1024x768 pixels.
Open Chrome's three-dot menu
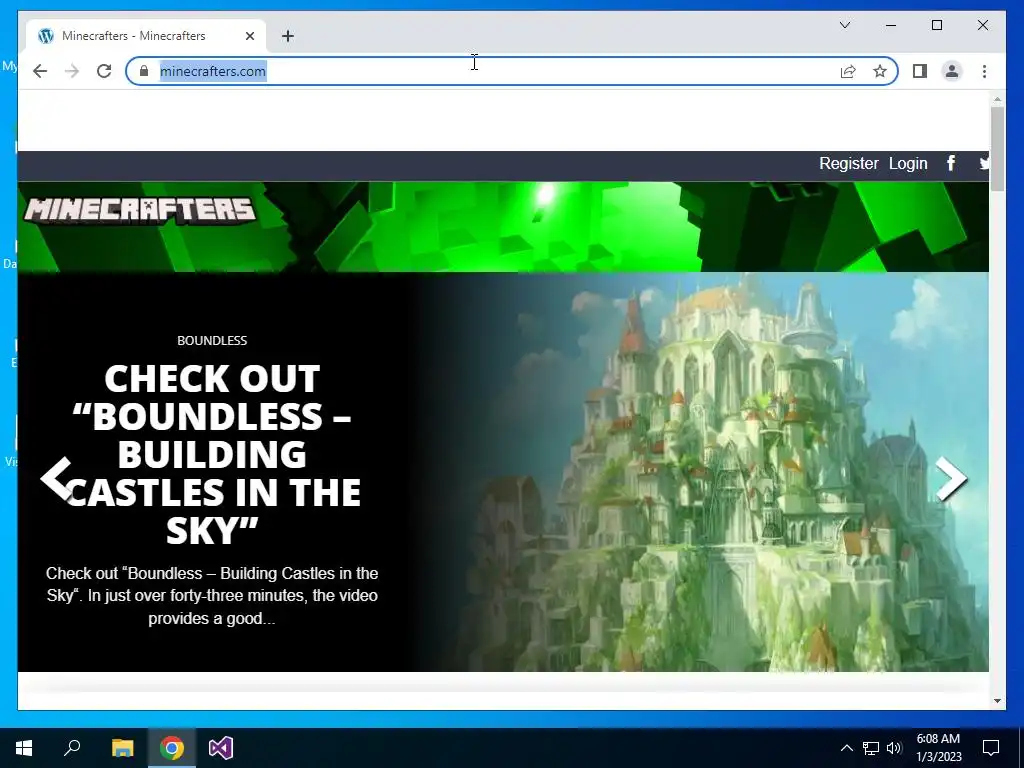click(984, 71)
